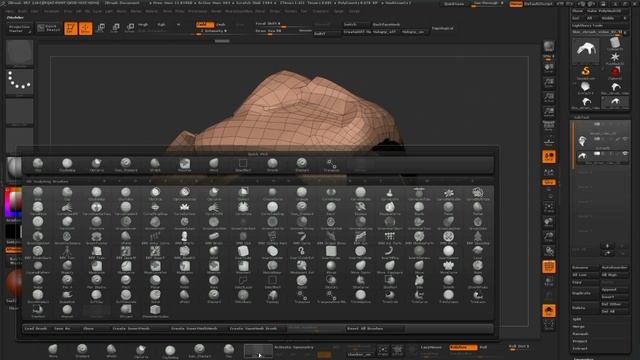This screenshot has height=360, width=640.
Task: Choose the ClayTubes brush in brush grid
Action: 126,194
